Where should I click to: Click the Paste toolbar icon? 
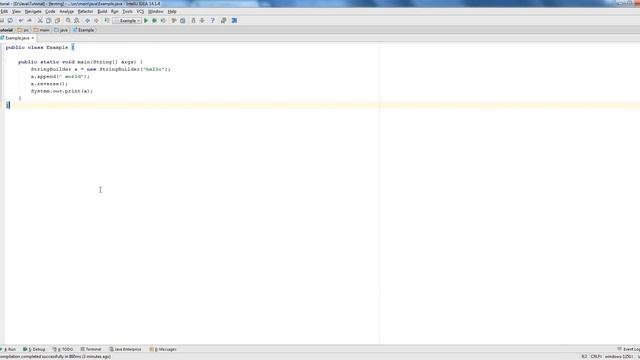click(58, 20)
